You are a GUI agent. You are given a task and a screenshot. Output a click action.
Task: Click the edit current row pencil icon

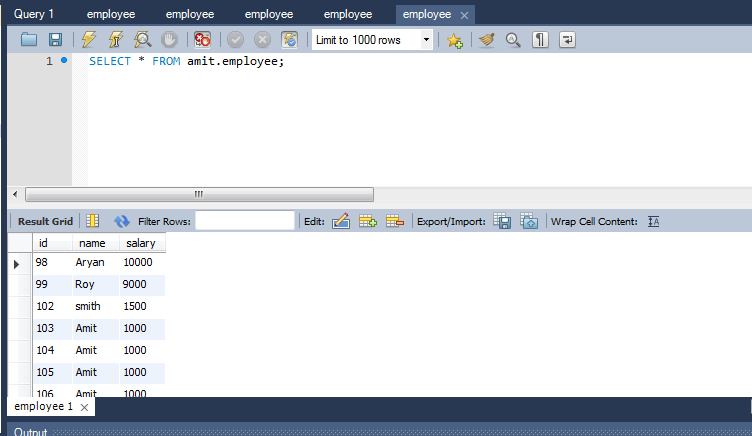coord(340,221)
